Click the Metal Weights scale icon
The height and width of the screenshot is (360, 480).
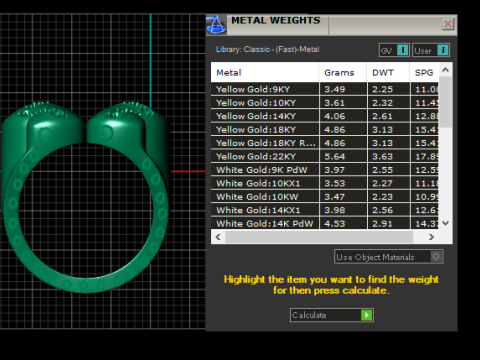pyautogui.click(x=216, y=25)
